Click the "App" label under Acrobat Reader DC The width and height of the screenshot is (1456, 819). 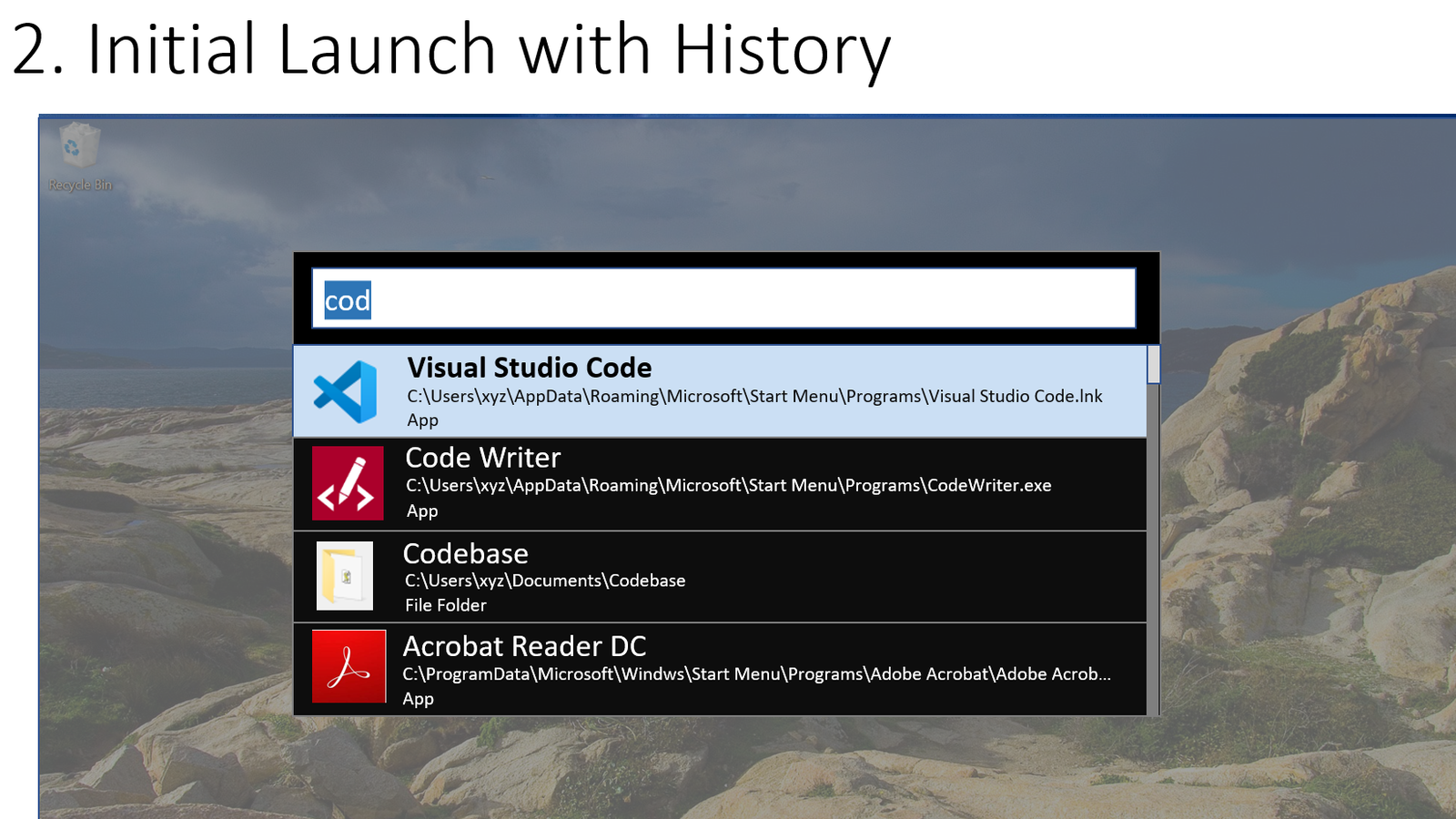coord(419,699)
